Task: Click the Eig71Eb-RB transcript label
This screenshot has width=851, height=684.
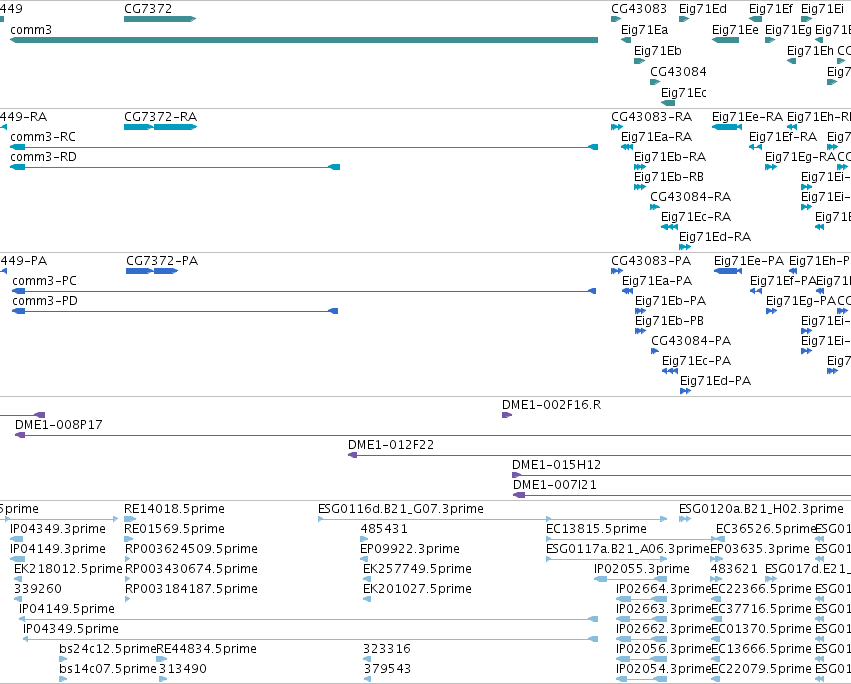Action: pyautogui.click(x=669, y=177)
